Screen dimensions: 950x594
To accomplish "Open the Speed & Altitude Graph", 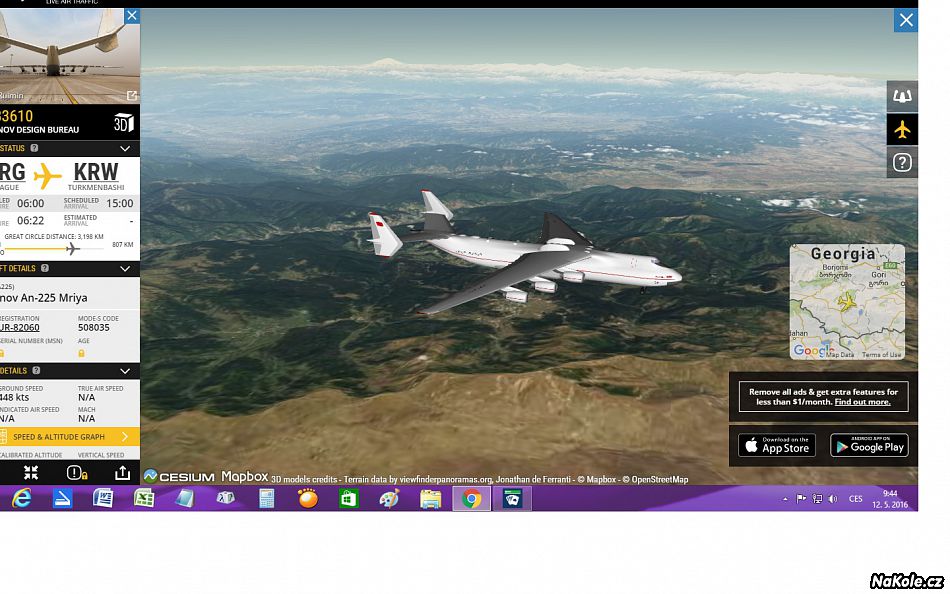I will (70, 436).
